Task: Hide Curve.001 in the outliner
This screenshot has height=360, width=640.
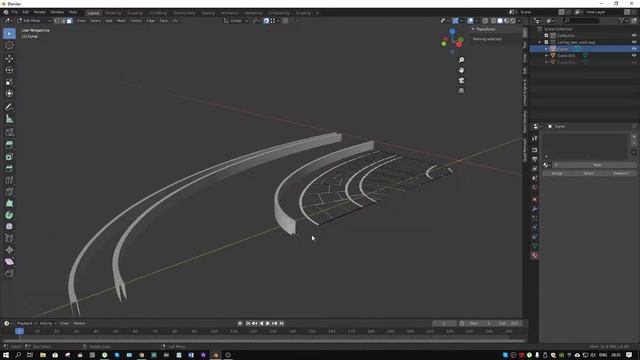Action: coord(634,56)
